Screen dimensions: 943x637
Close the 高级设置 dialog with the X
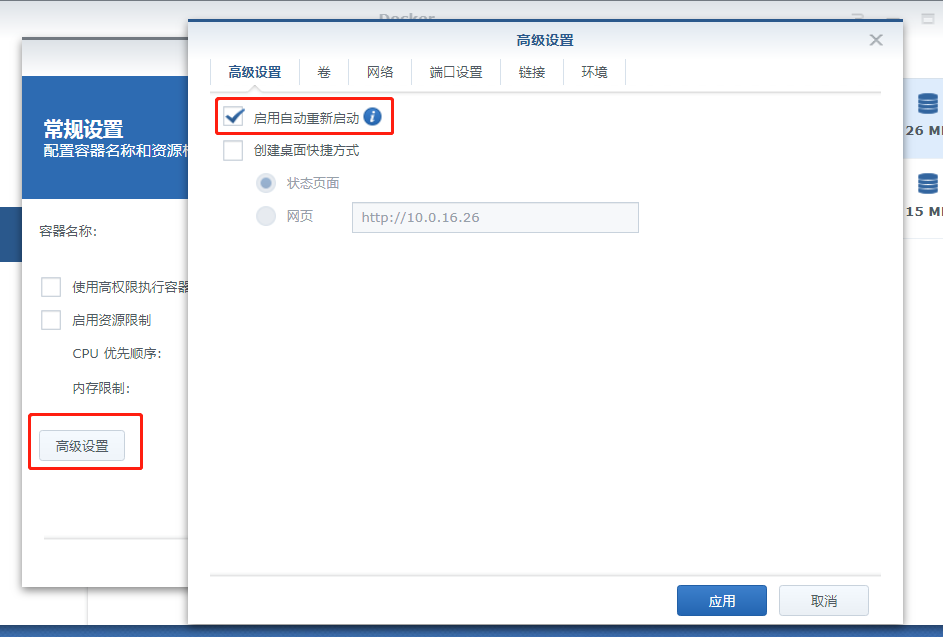tap(876, 40)
